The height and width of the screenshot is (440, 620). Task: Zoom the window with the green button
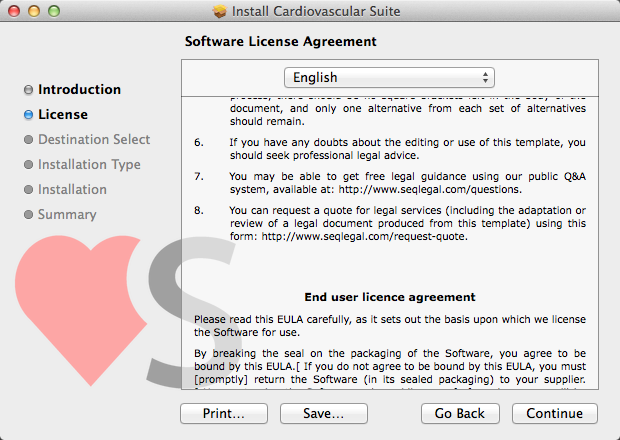54,11
